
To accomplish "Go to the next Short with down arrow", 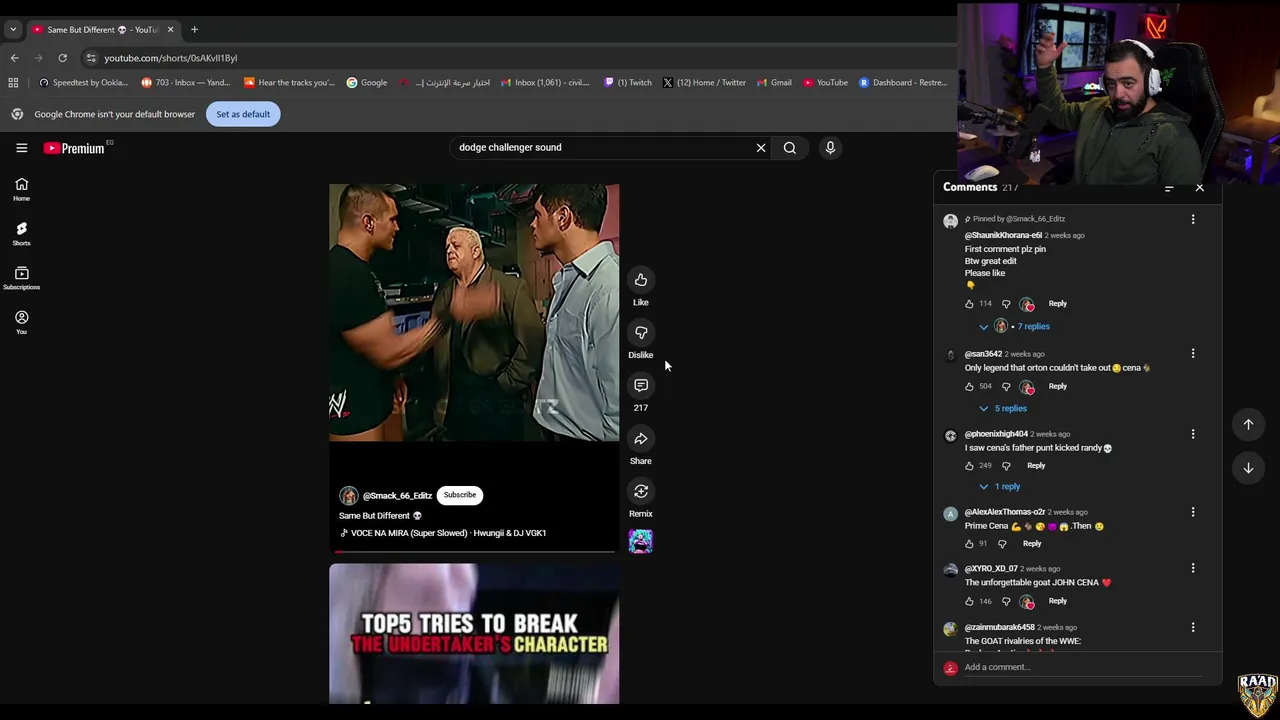I will click(x=1248, y=468).
